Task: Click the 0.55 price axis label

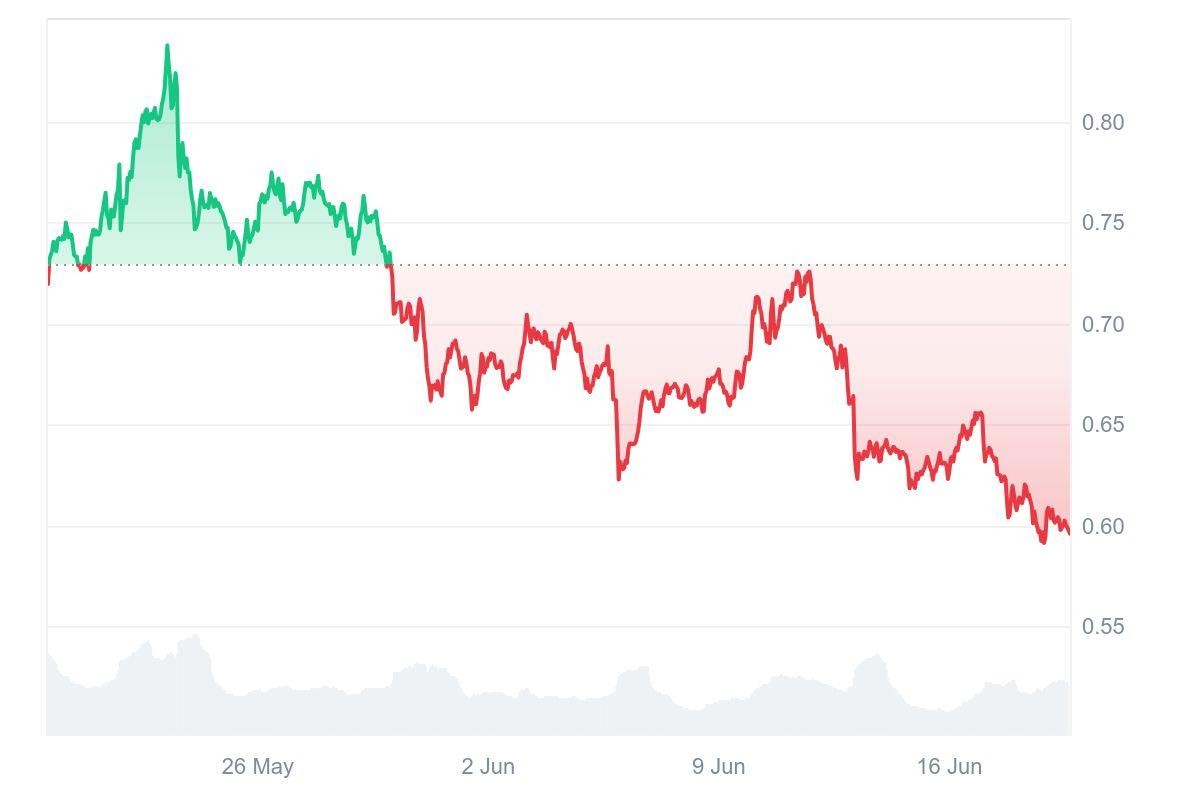Action: coord(1103,627)
